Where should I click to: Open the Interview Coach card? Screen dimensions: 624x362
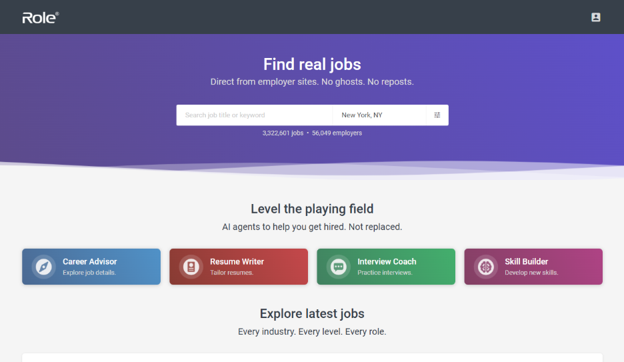(386, 267)
